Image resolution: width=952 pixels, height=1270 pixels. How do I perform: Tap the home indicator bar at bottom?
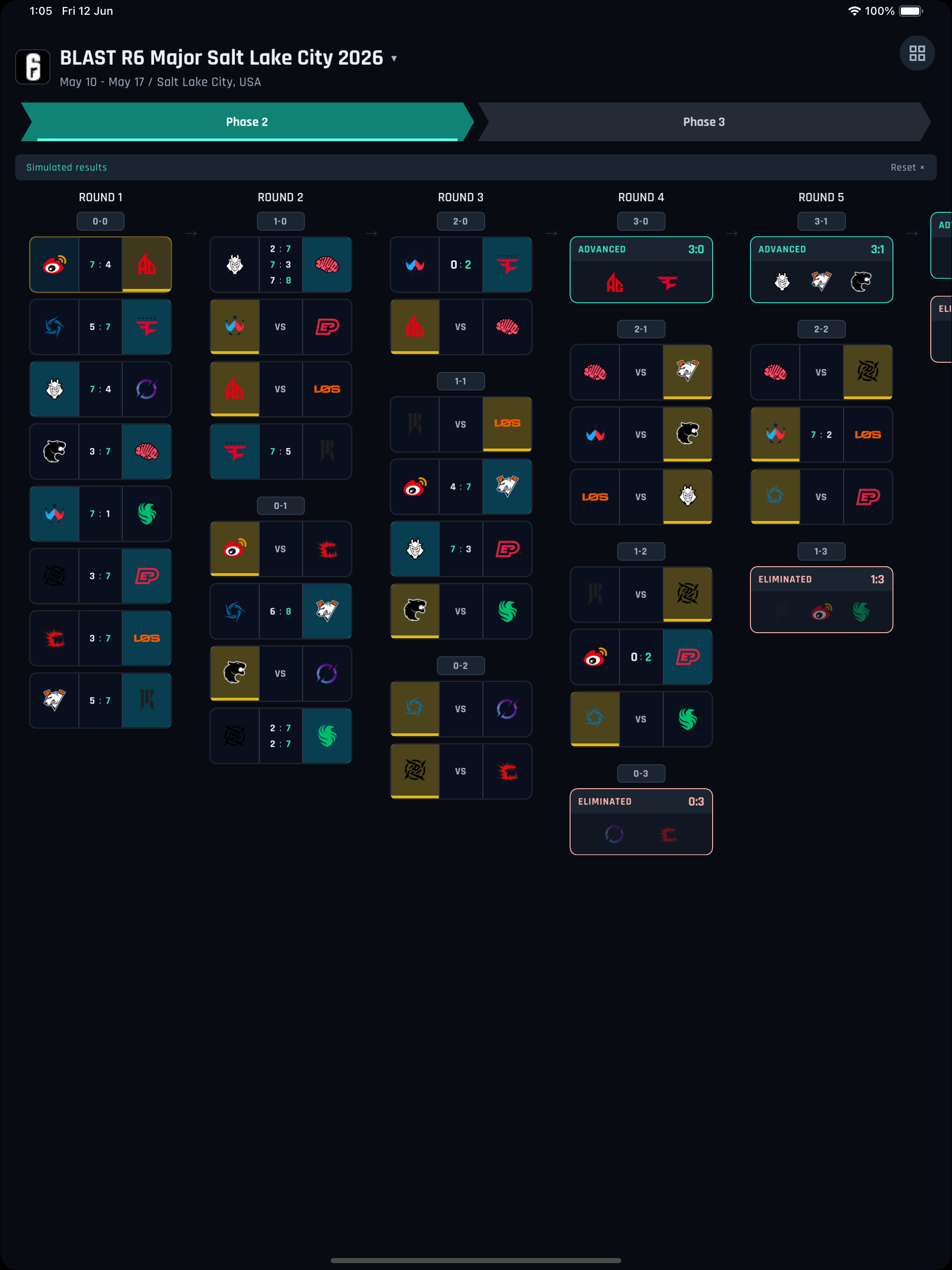tap(476, 1261)
